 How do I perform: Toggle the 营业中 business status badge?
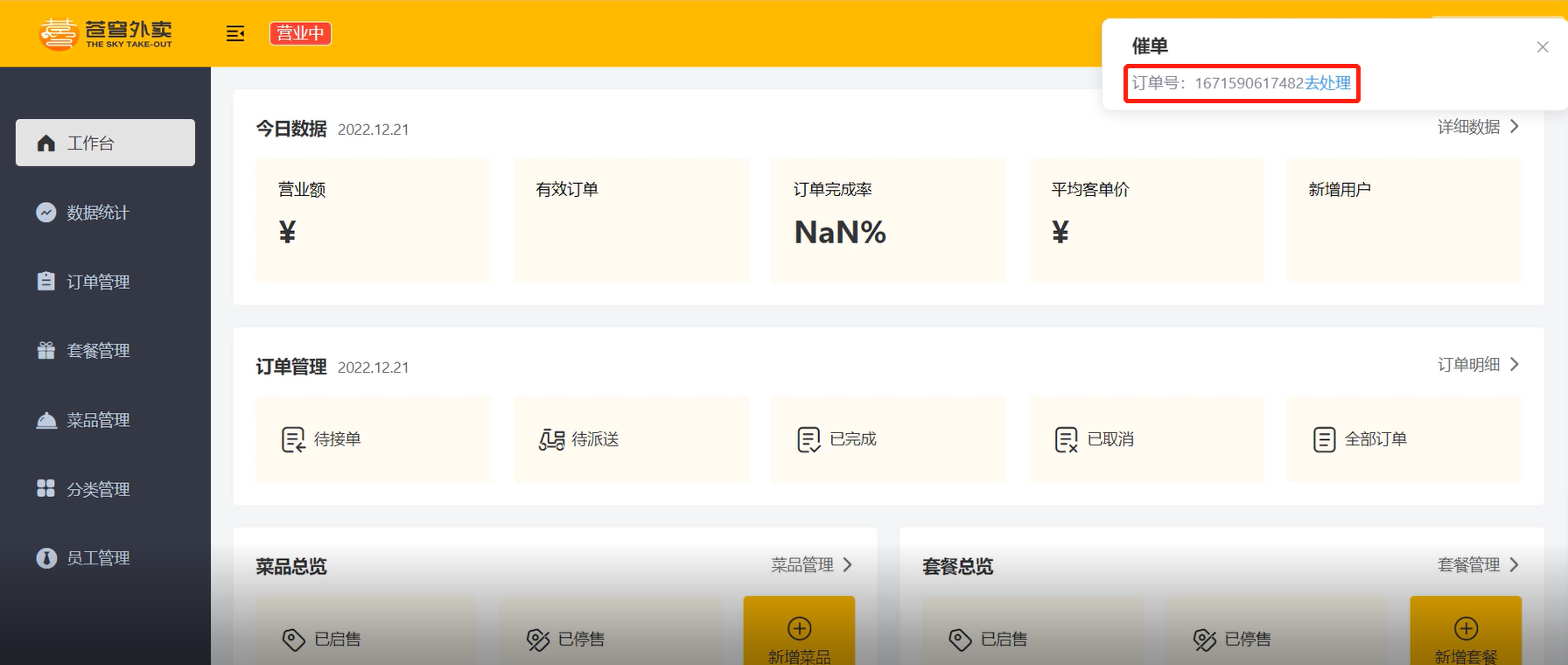tap(300, 33)
